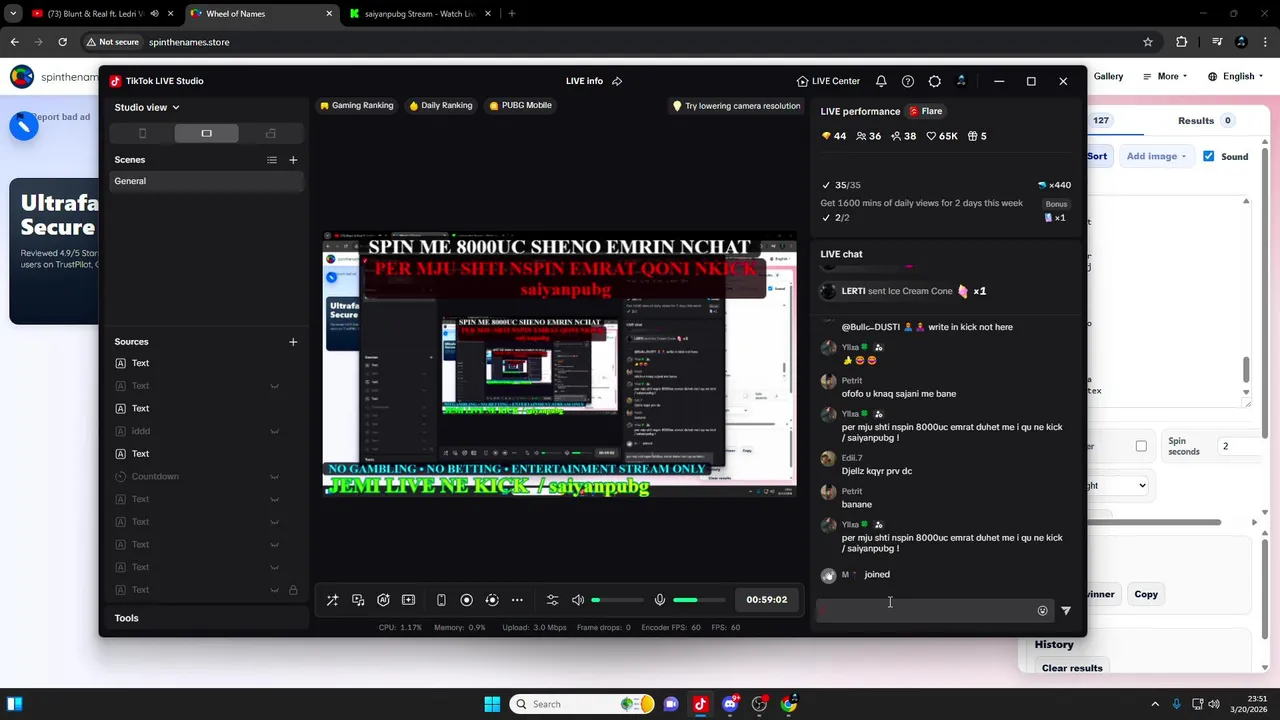
Task: Toggle the Sound checkbox in Wheel of Names
Action: (x=1209, y=156)
